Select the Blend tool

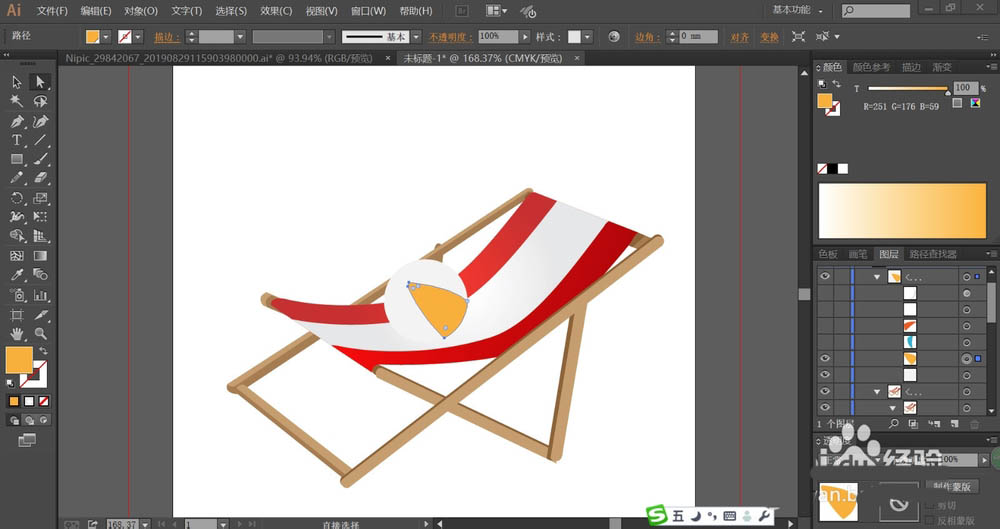(40, 275)
